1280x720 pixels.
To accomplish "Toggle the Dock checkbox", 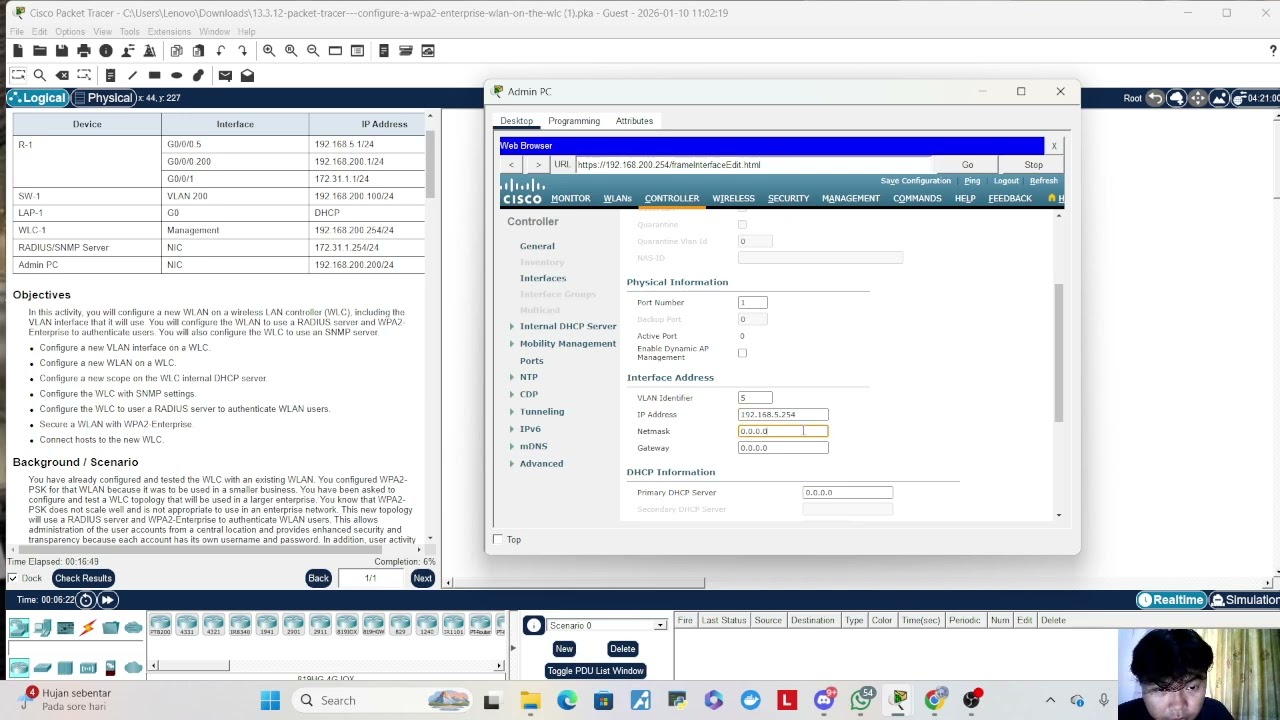I will click(13, 578).
